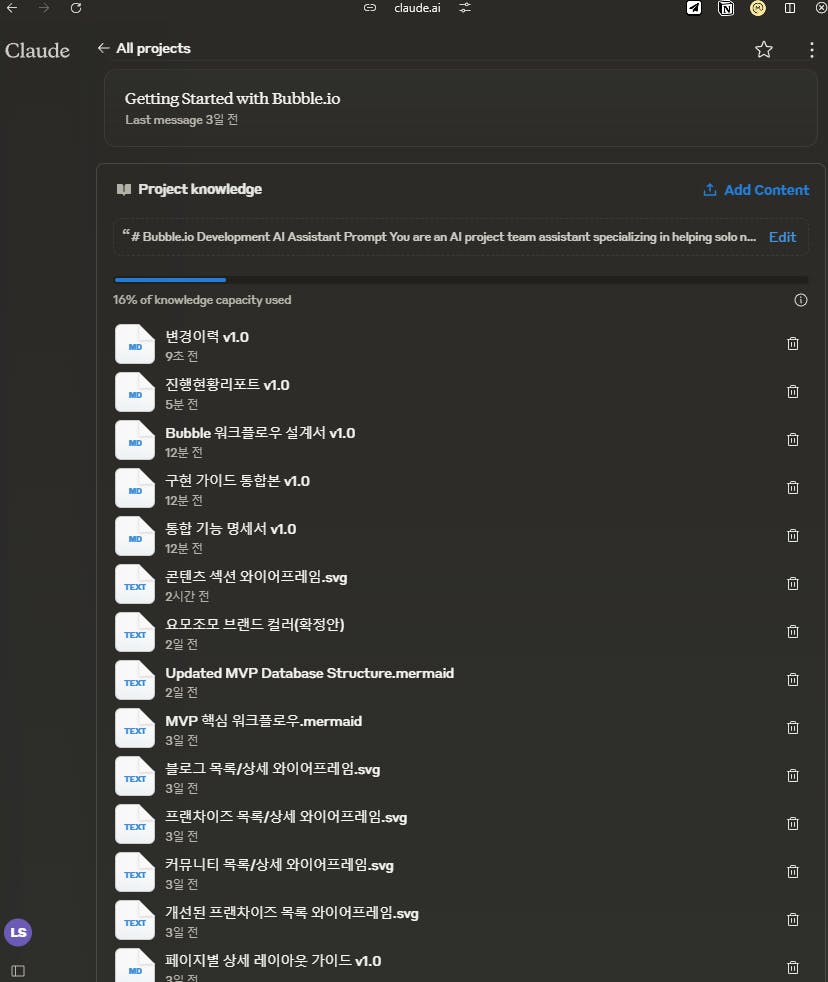This screenshot has height=982, width=828.
Task: Click the link icon beside claude.ai
Action: click(370, 8)
